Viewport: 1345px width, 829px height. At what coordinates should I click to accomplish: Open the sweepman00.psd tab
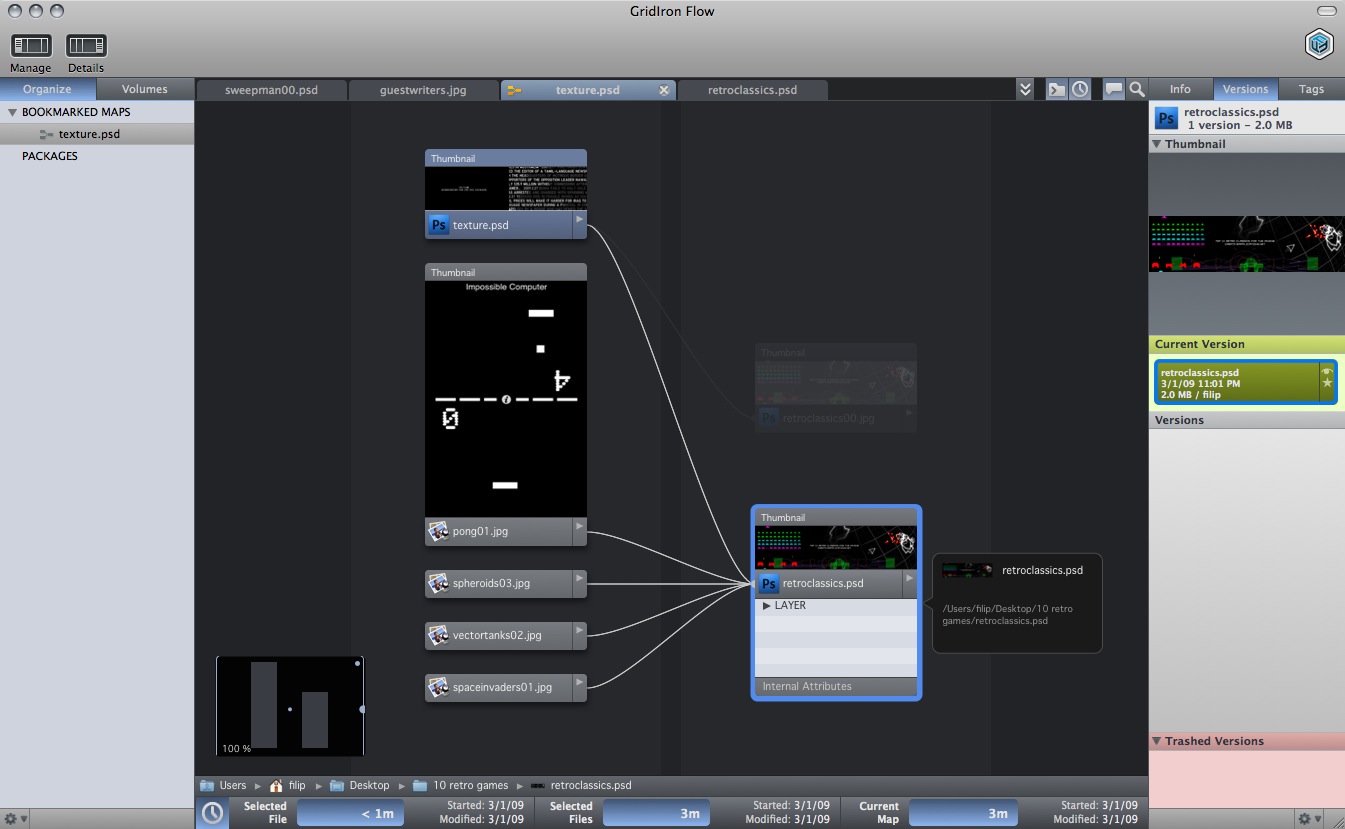click(x=271, y=90)
